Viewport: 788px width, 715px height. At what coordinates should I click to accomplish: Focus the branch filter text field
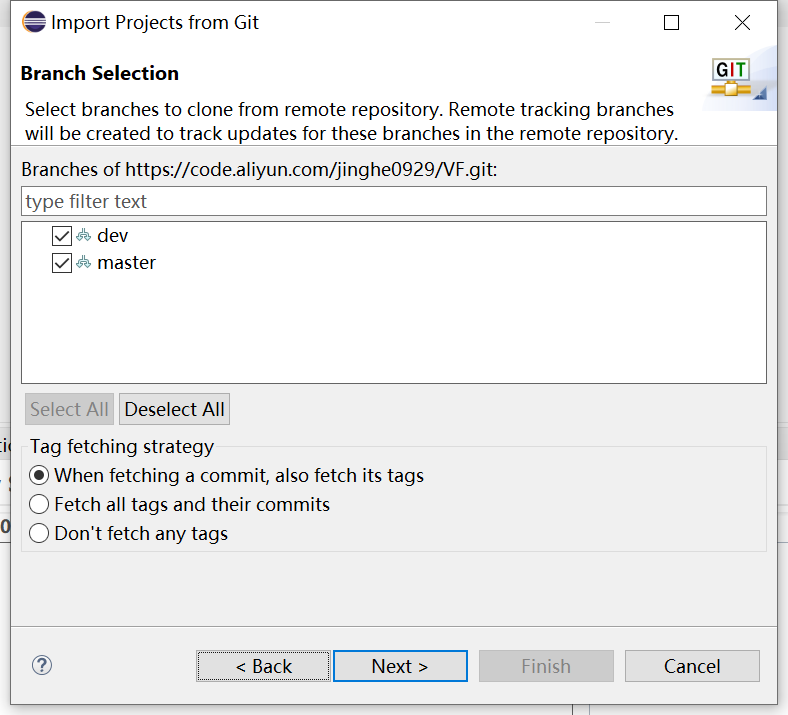click(393, 201)
